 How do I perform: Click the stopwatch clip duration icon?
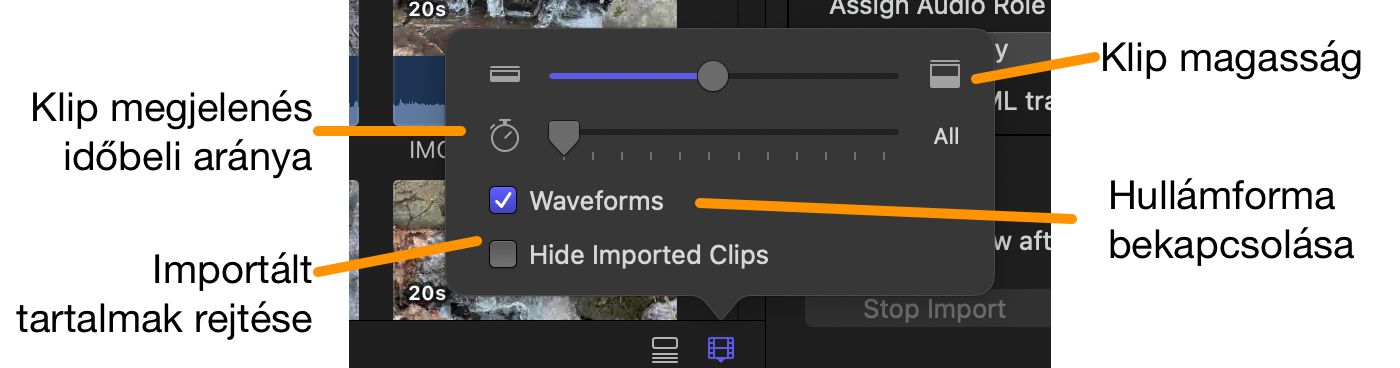[x=505, y=136]
